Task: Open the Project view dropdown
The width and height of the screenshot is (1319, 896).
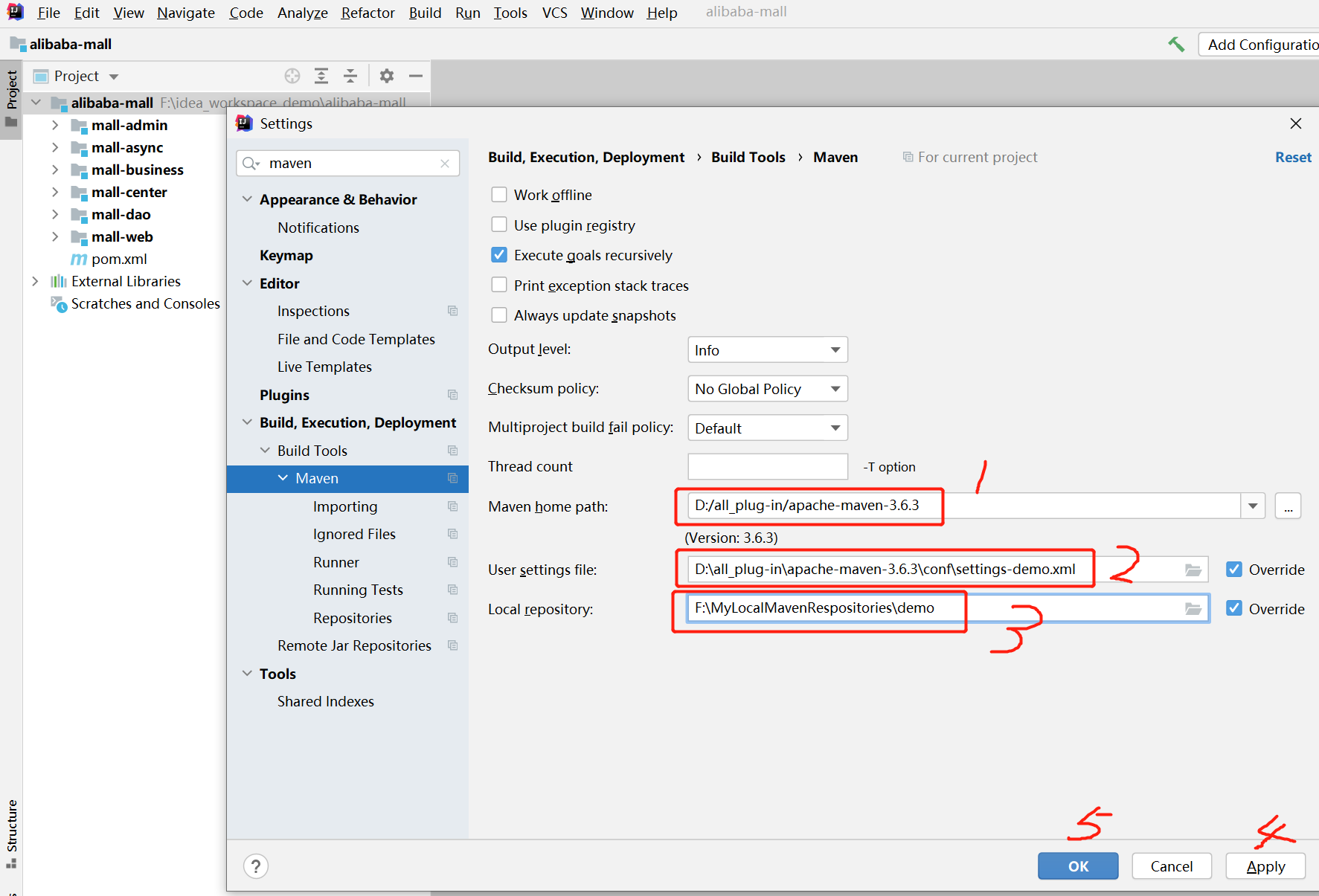Action: pos(114,77)
